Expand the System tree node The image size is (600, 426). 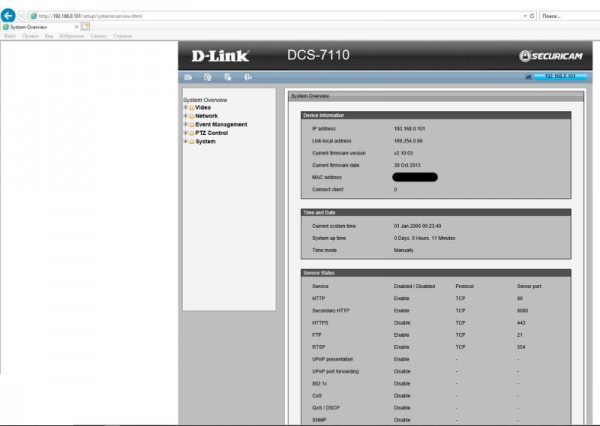186,141
